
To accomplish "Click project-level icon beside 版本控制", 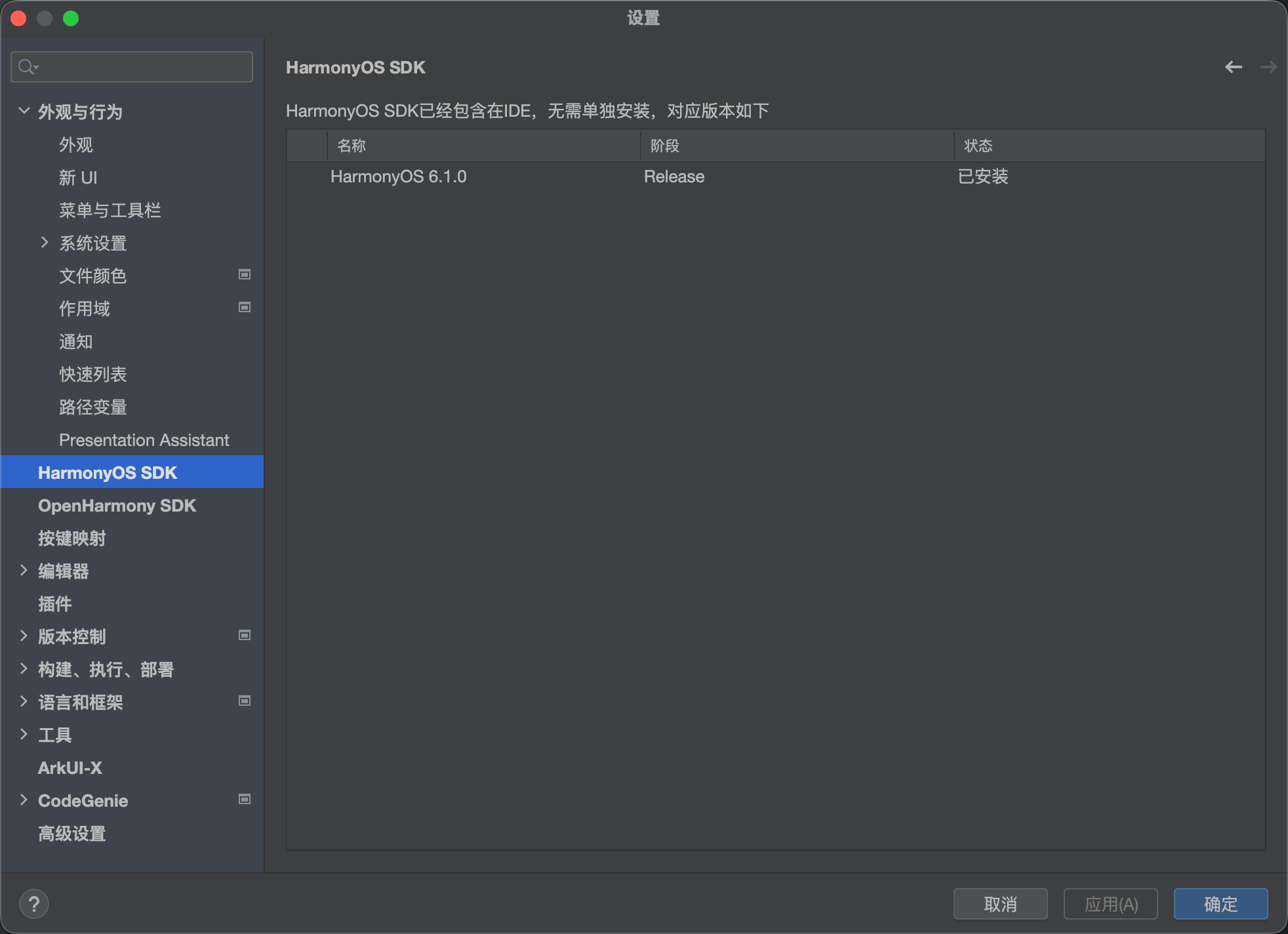I will (245, 636).
